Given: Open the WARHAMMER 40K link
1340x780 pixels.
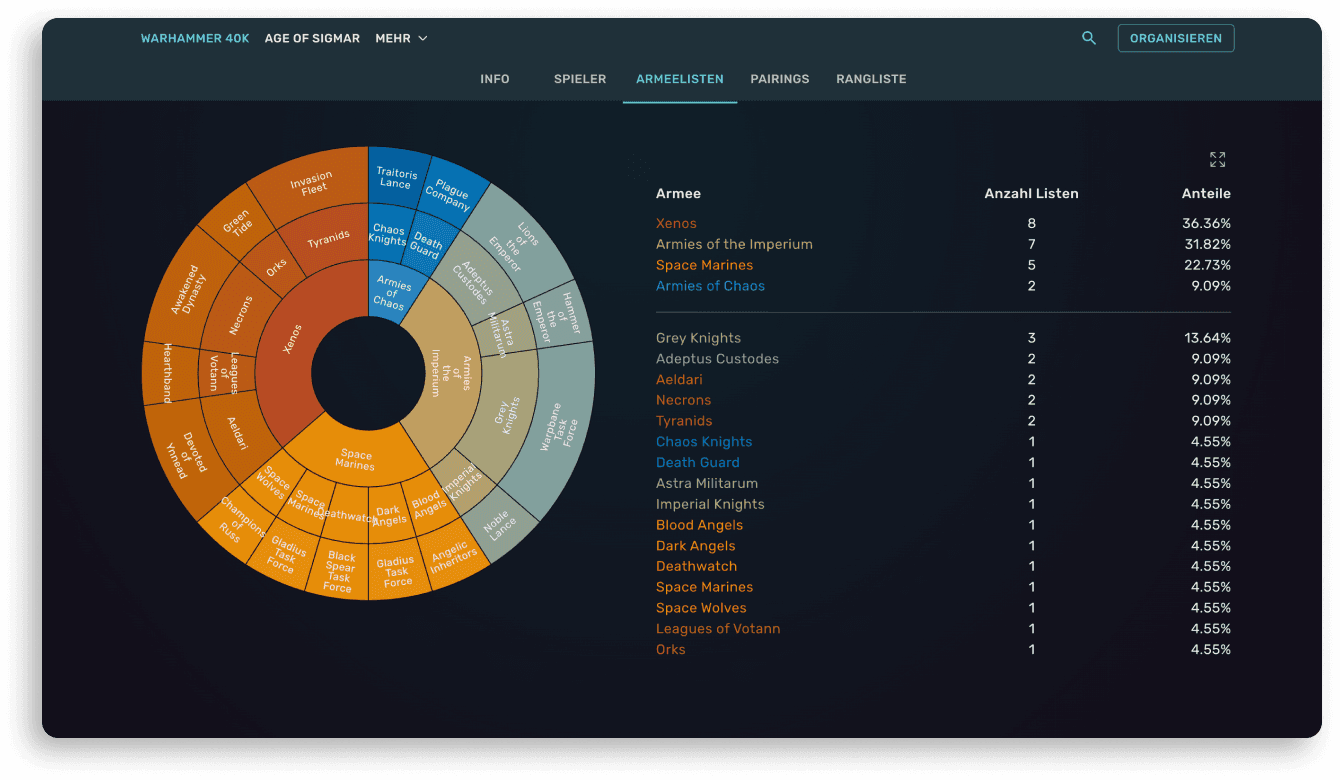Looking at the screenshot, I should click(195, 39).
